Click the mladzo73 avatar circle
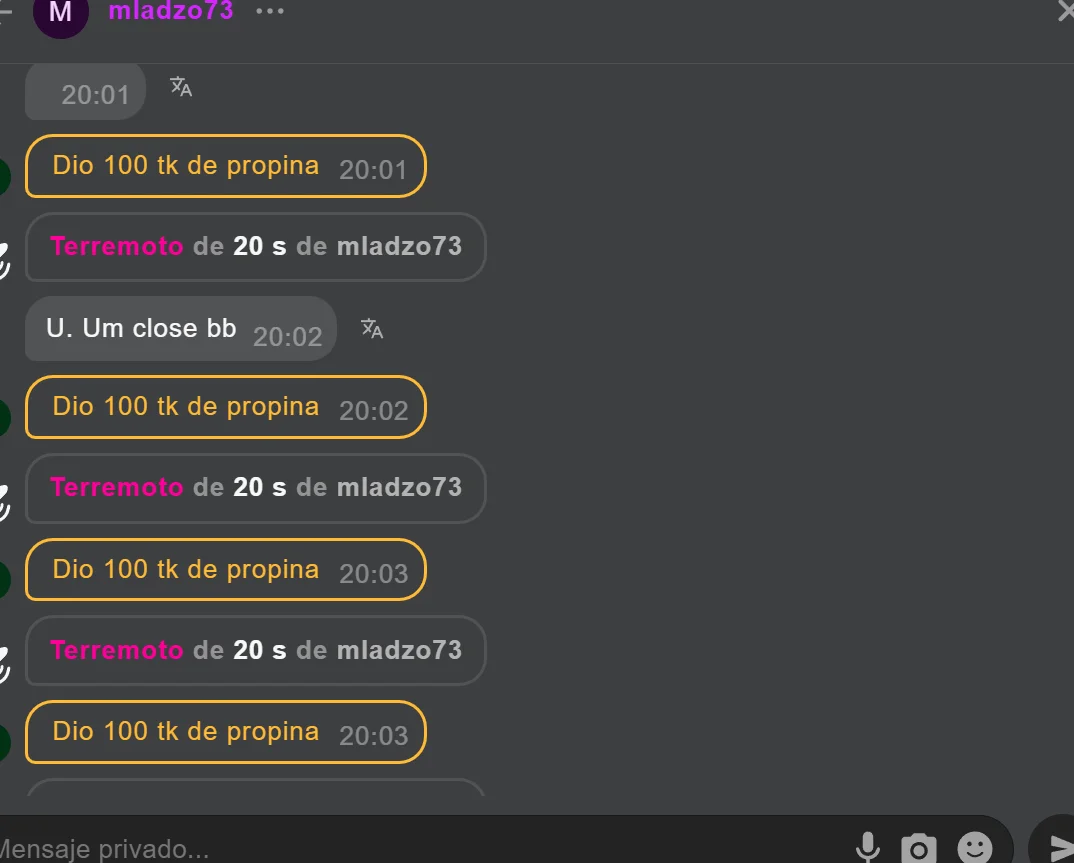 point(61,12)
